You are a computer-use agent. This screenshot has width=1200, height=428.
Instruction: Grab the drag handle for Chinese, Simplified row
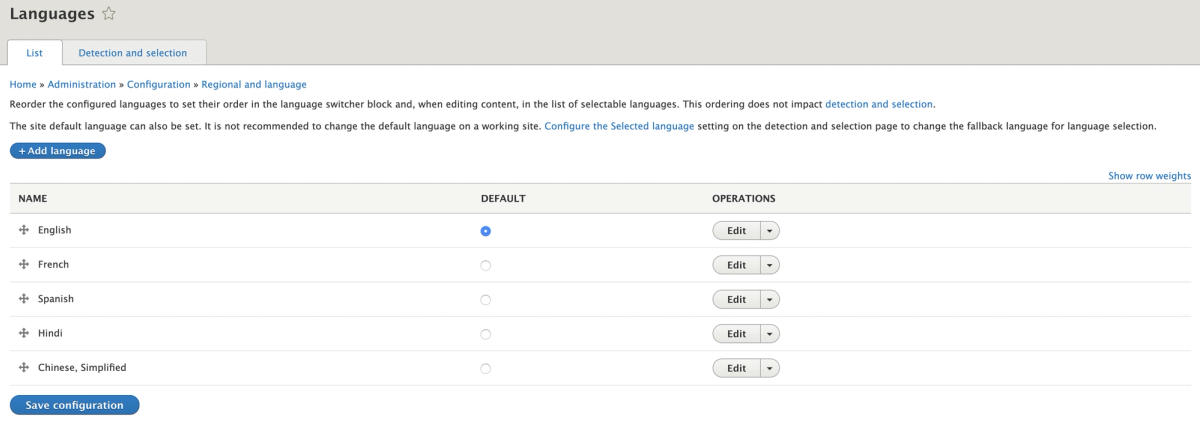pos(24,367)
